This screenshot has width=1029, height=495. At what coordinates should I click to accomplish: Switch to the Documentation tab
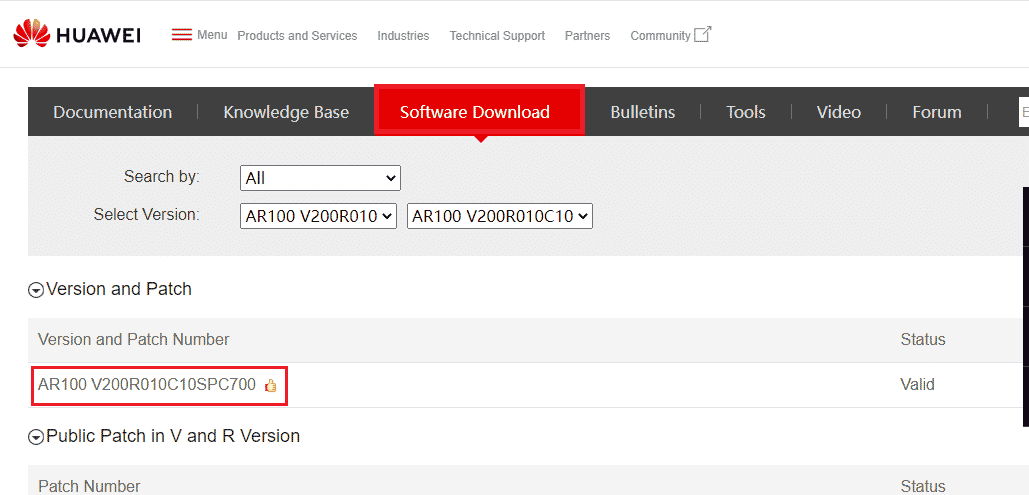click(112, 112)
